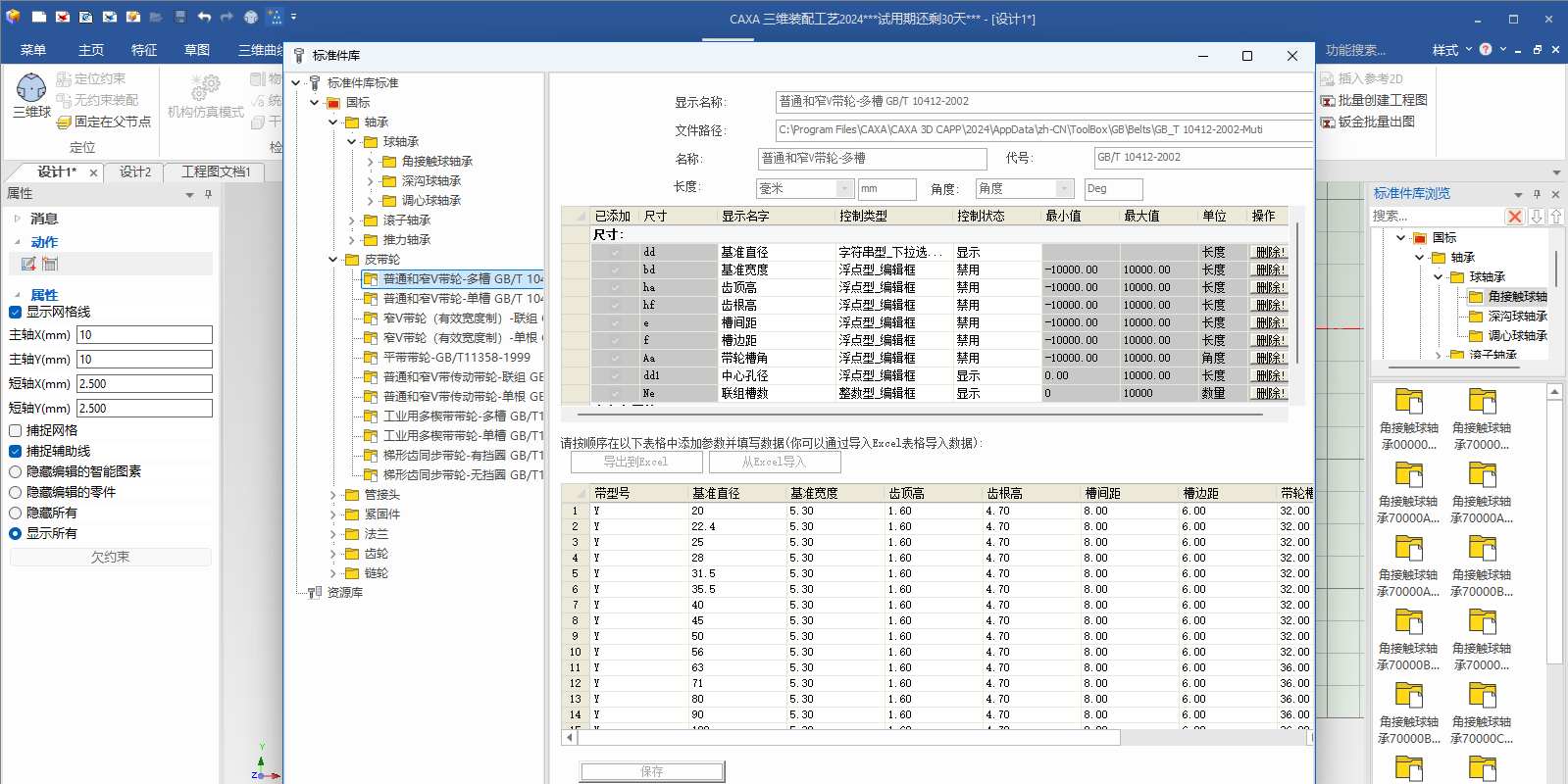Enable the 捕捉网格 checkbox
This screenshot has width=1568, height=784.
coord(16,430)
